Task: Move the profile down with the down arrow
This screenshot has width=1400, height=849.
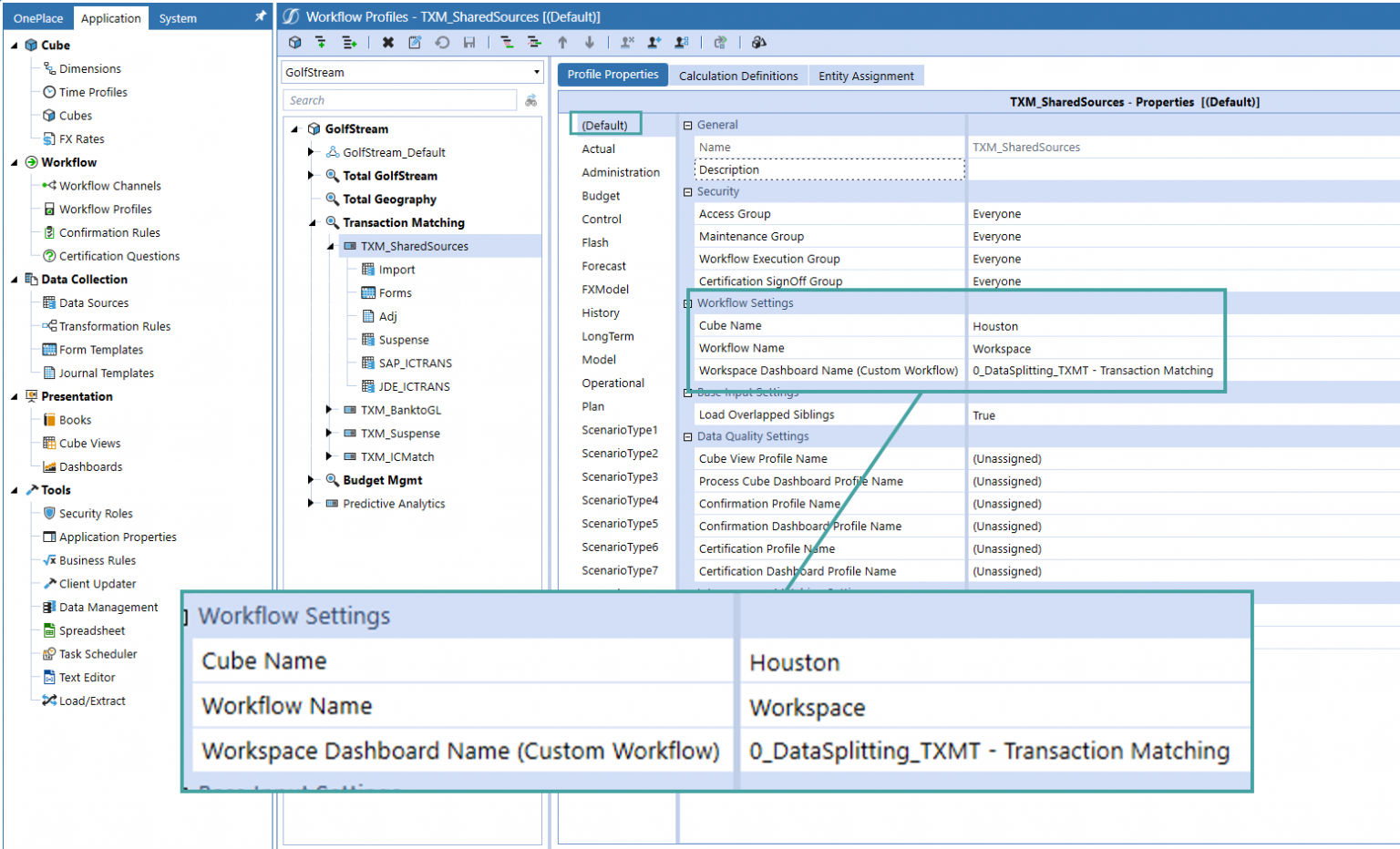Action: [590, 42]
